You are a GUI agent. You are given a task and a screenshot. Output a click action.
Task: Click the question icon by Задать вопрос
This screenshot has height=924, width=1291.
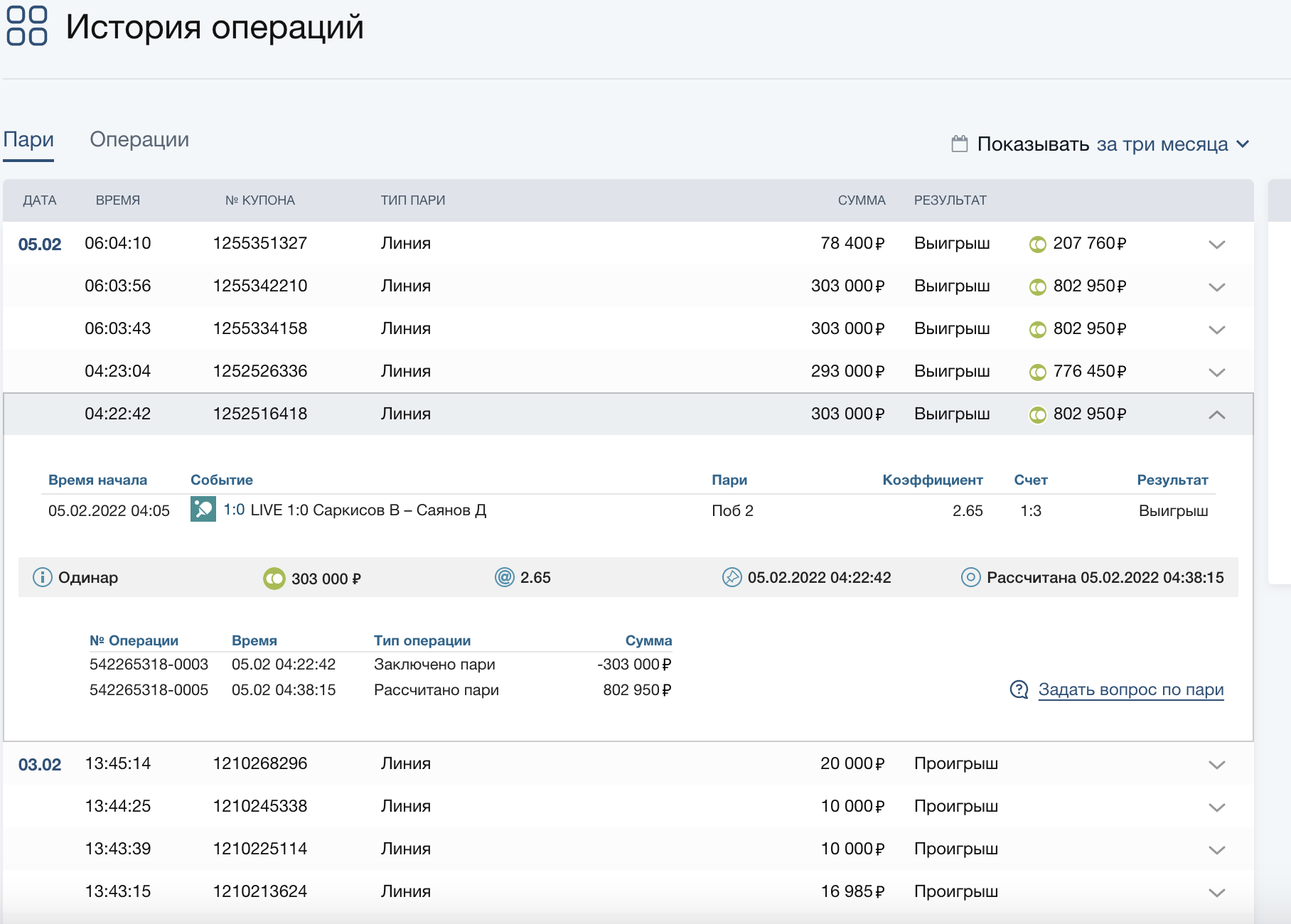click(x=1019, y=689)
